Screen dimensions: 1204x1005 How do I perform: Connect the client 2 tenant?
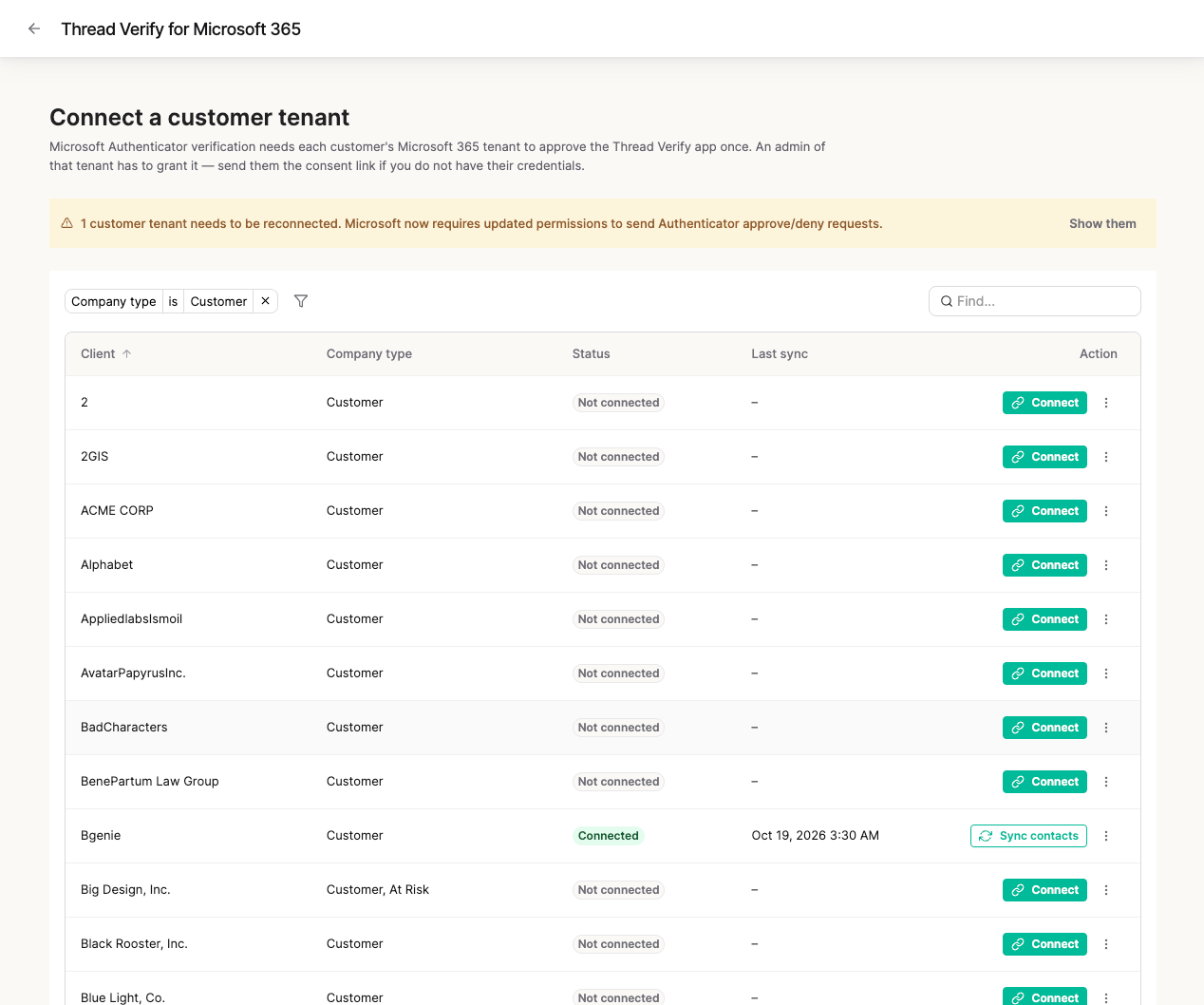1044,403
